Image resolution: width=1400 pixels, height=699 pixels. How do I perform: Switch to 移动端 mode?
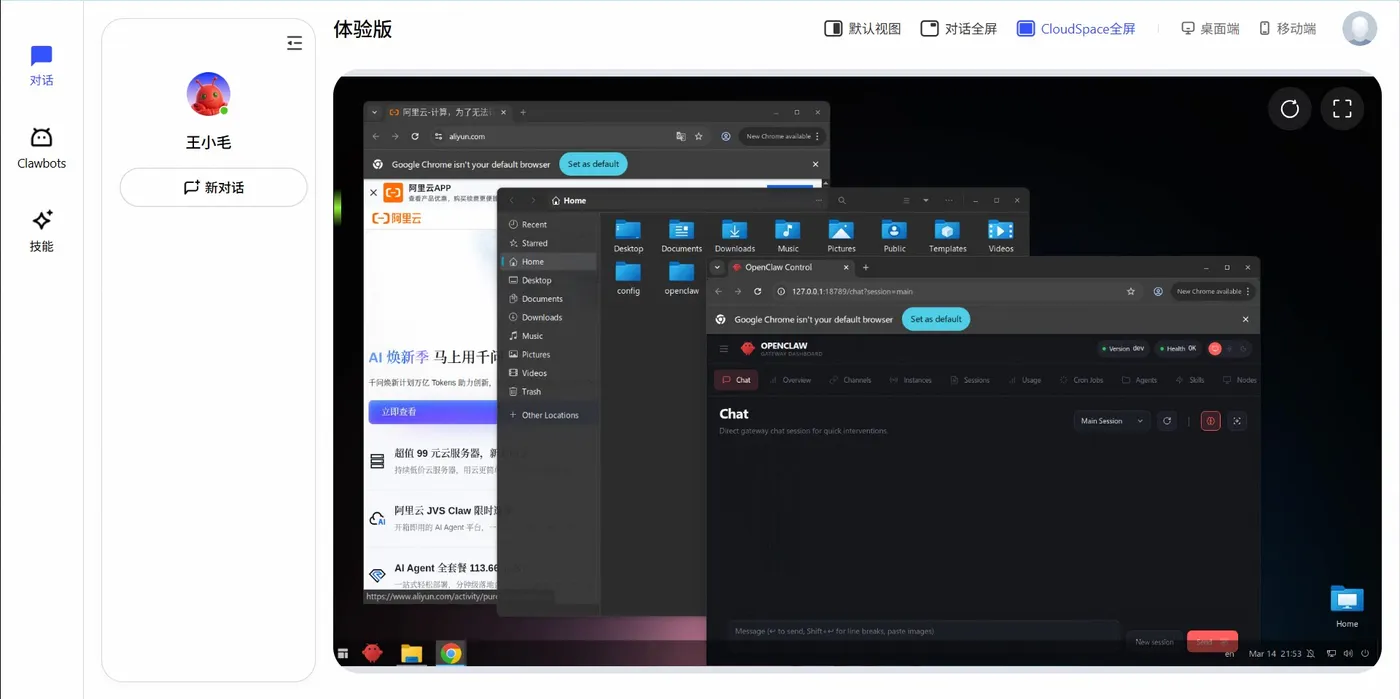click(1287, 29)
